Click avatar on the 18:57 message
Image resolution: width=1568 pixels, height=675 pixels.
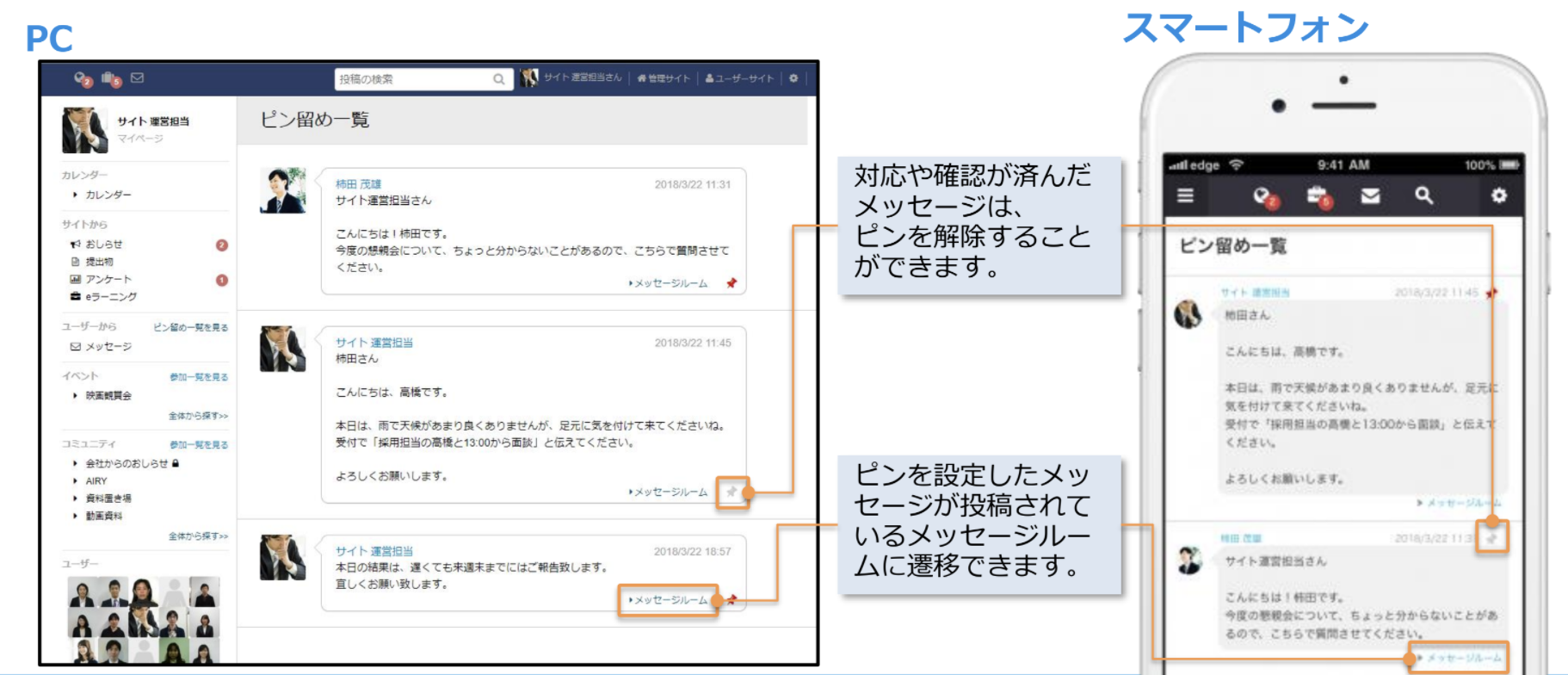pos(282,557)
